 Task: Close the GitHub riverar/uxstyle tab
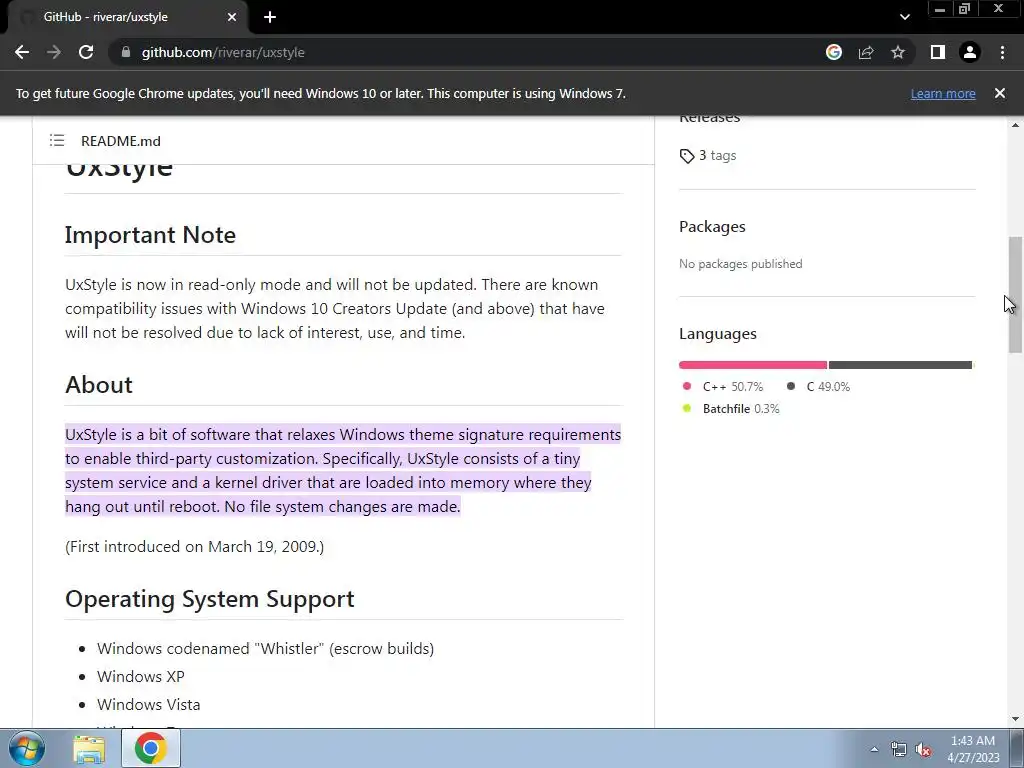[x=232, y=17]
